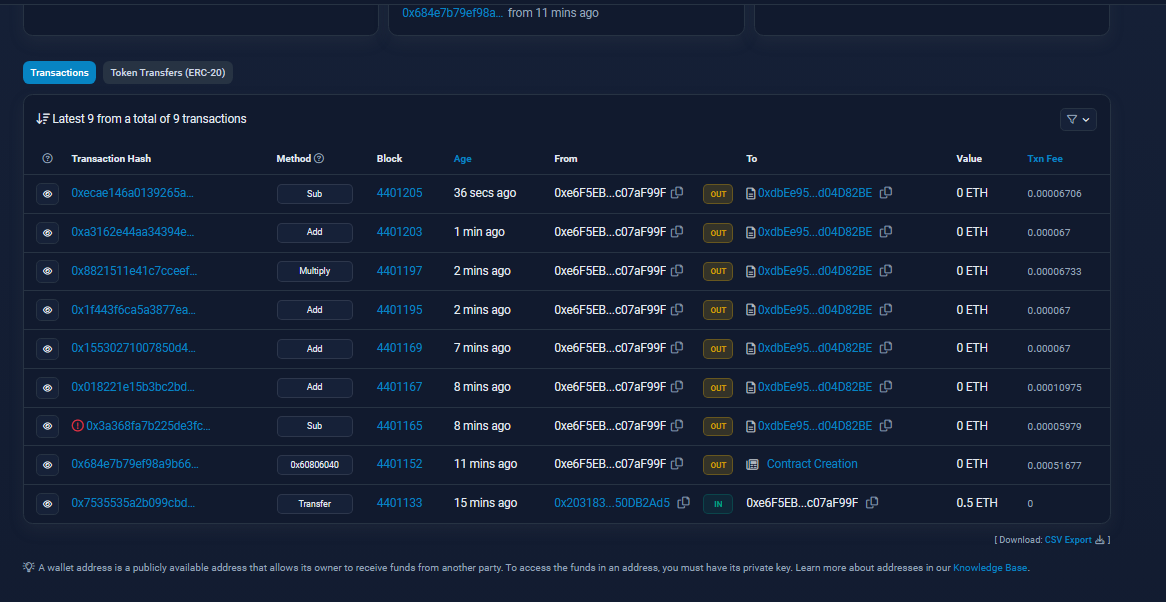Click the Sub method badge in block 4401205 row
The height and width of the screenshot is (602, 1166).
315,194
